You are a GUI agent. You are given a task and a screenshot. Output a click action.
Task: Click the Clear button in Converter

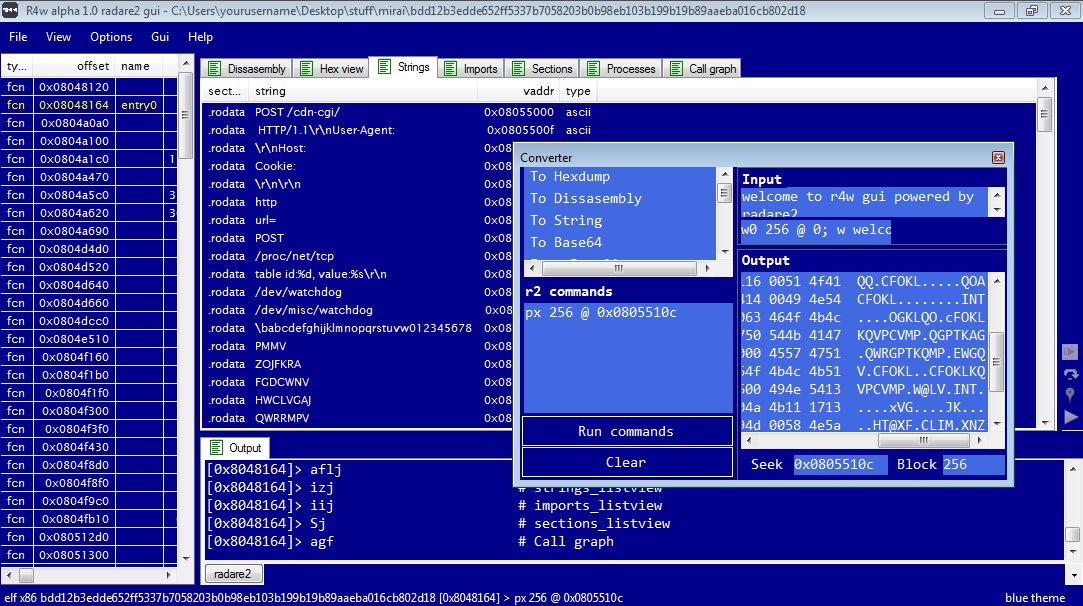pos(626,462)
